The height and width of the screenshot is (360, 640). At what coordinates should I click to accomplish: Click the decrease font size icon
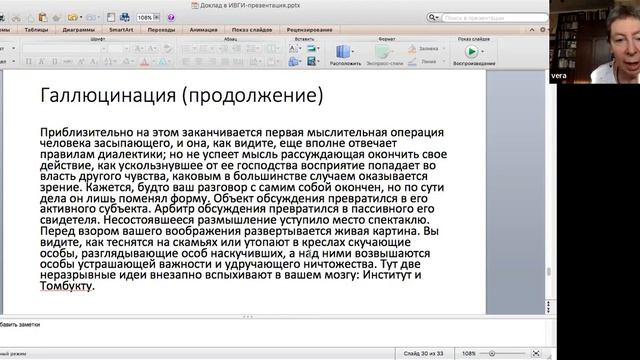[x=152, y=49]
